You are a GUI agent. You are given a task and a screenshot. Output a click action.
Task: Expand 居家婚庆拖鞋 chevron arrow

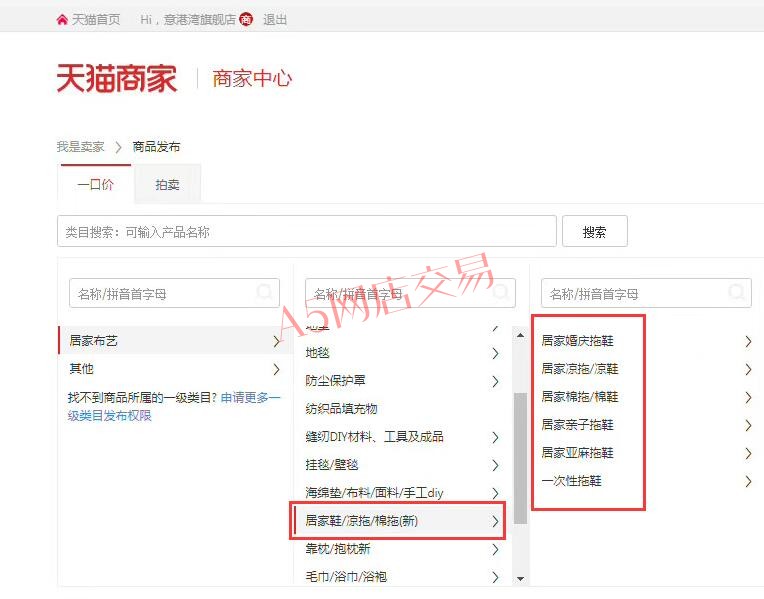(748, 341)
